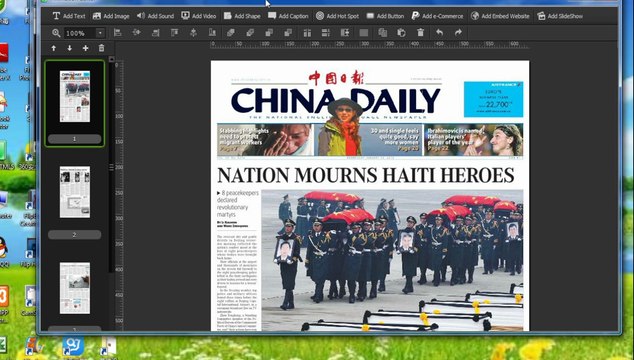This screenshot has height=360, width=634.
Task: Align selected objects to horizontal center
Action: click(x=137, y=33)
